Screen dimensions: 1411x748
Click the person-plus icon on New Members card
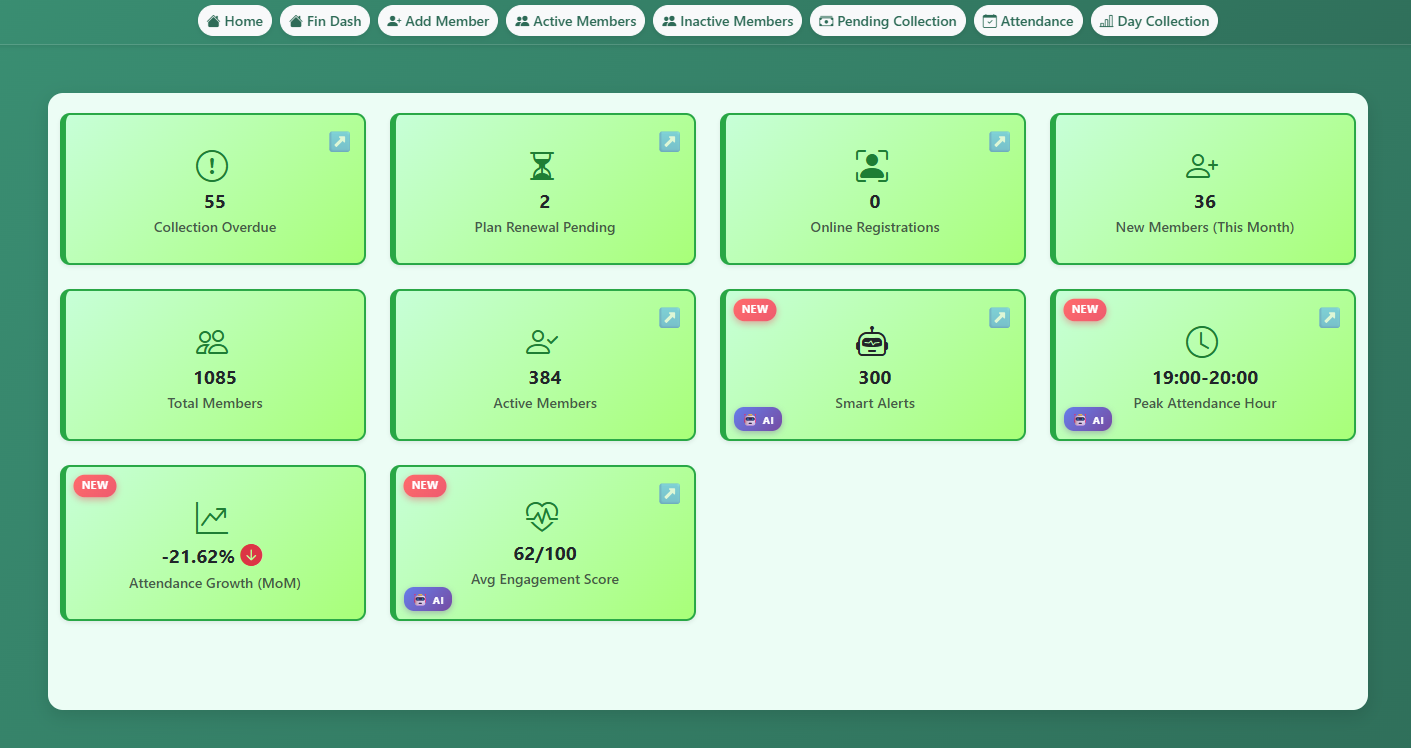[1203, 165]
